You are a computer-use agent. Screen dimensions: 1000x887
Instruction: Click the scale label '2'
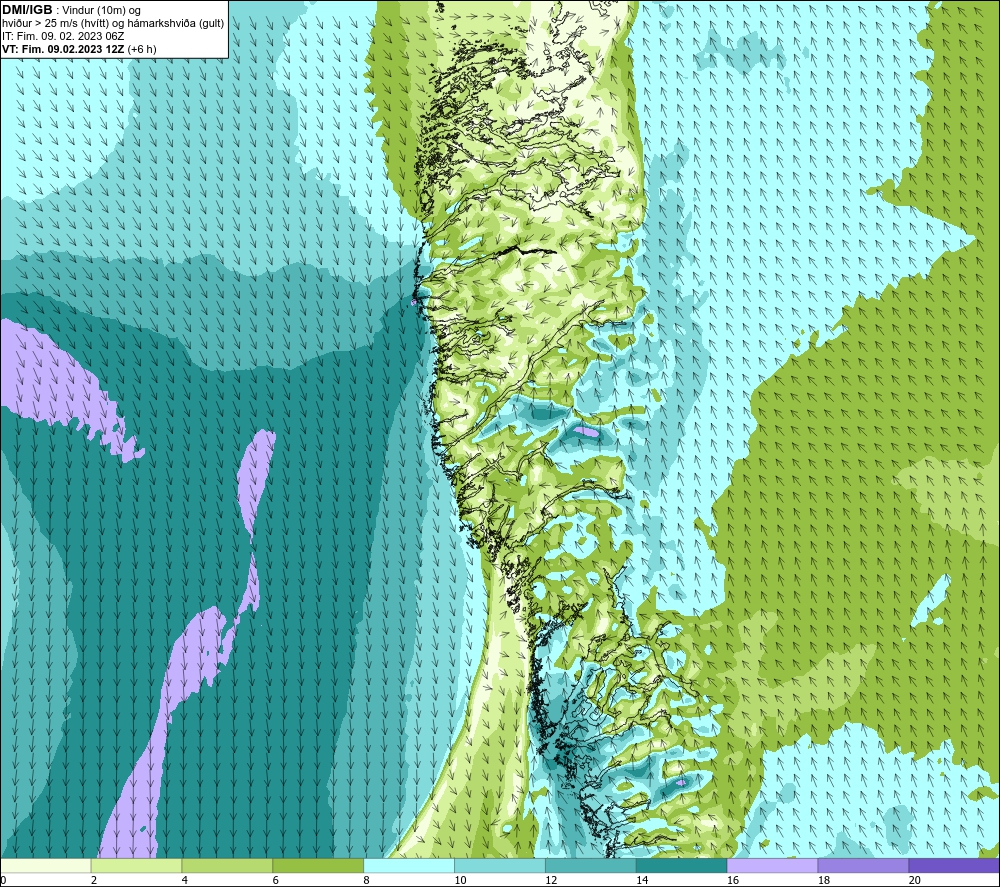click(x=94, y=880)
